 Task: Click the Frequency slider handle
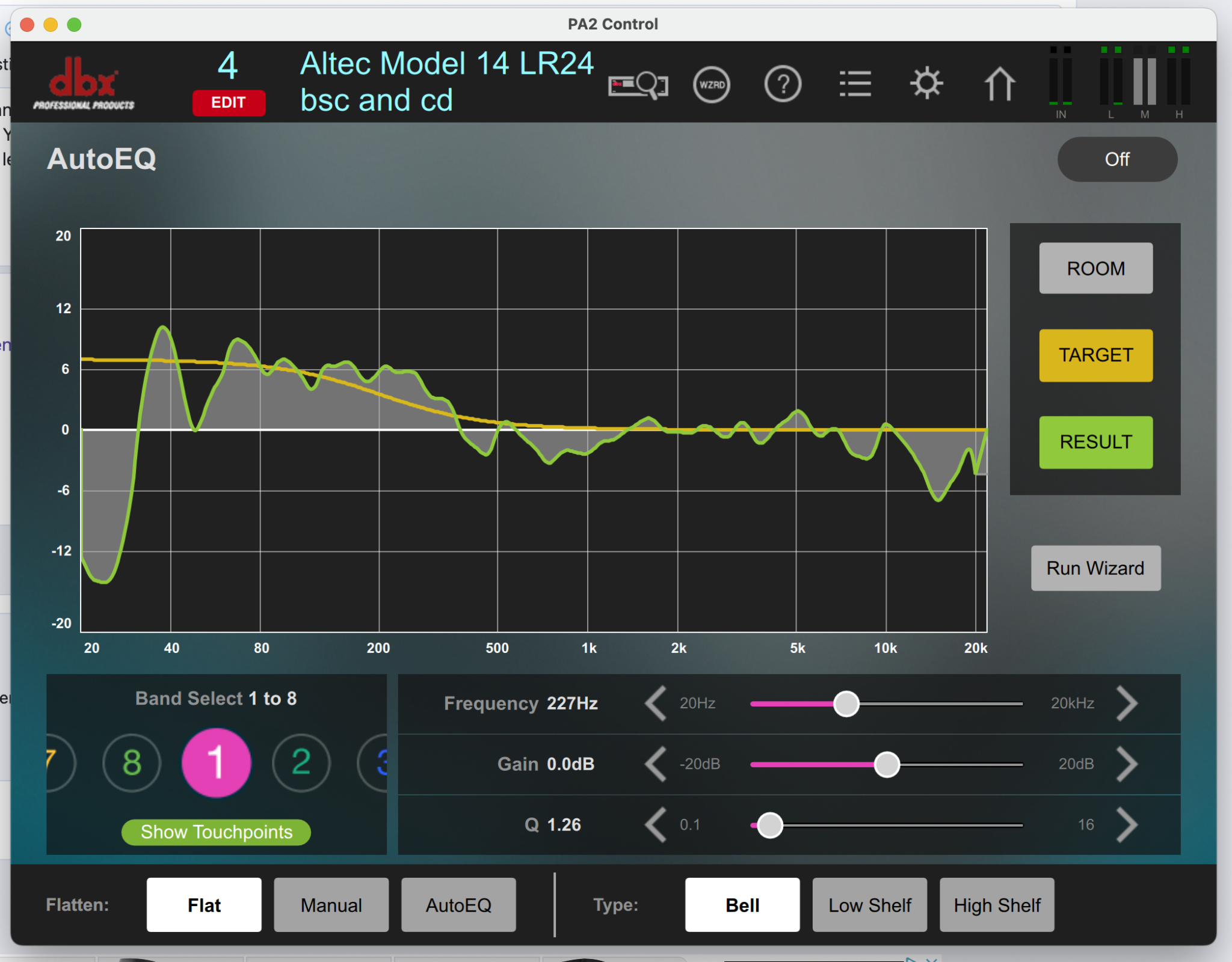pos(846,704)
